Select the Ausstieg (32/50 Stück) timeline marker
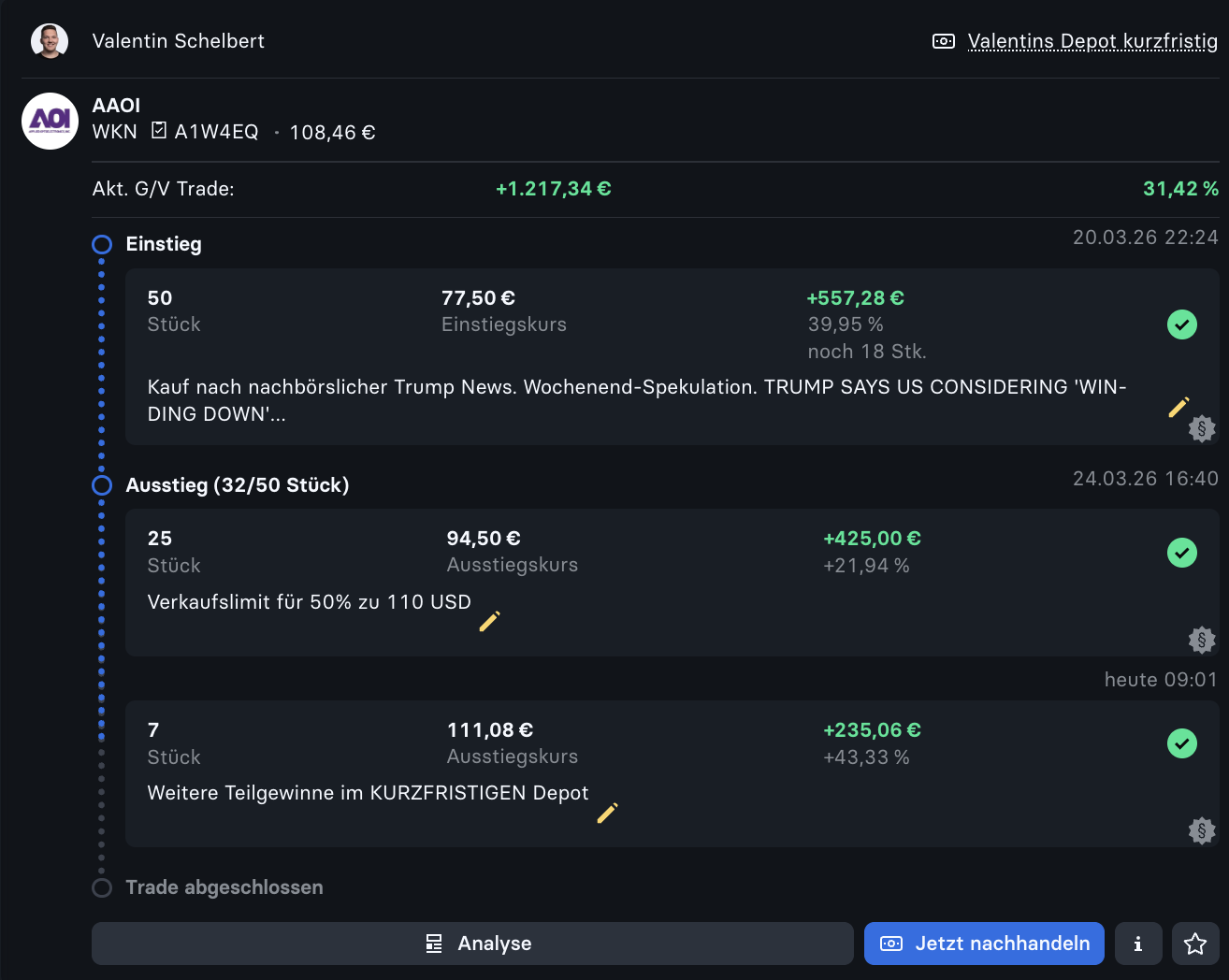This screenshot has height=980, width=1229. click(x=102, y=485)
